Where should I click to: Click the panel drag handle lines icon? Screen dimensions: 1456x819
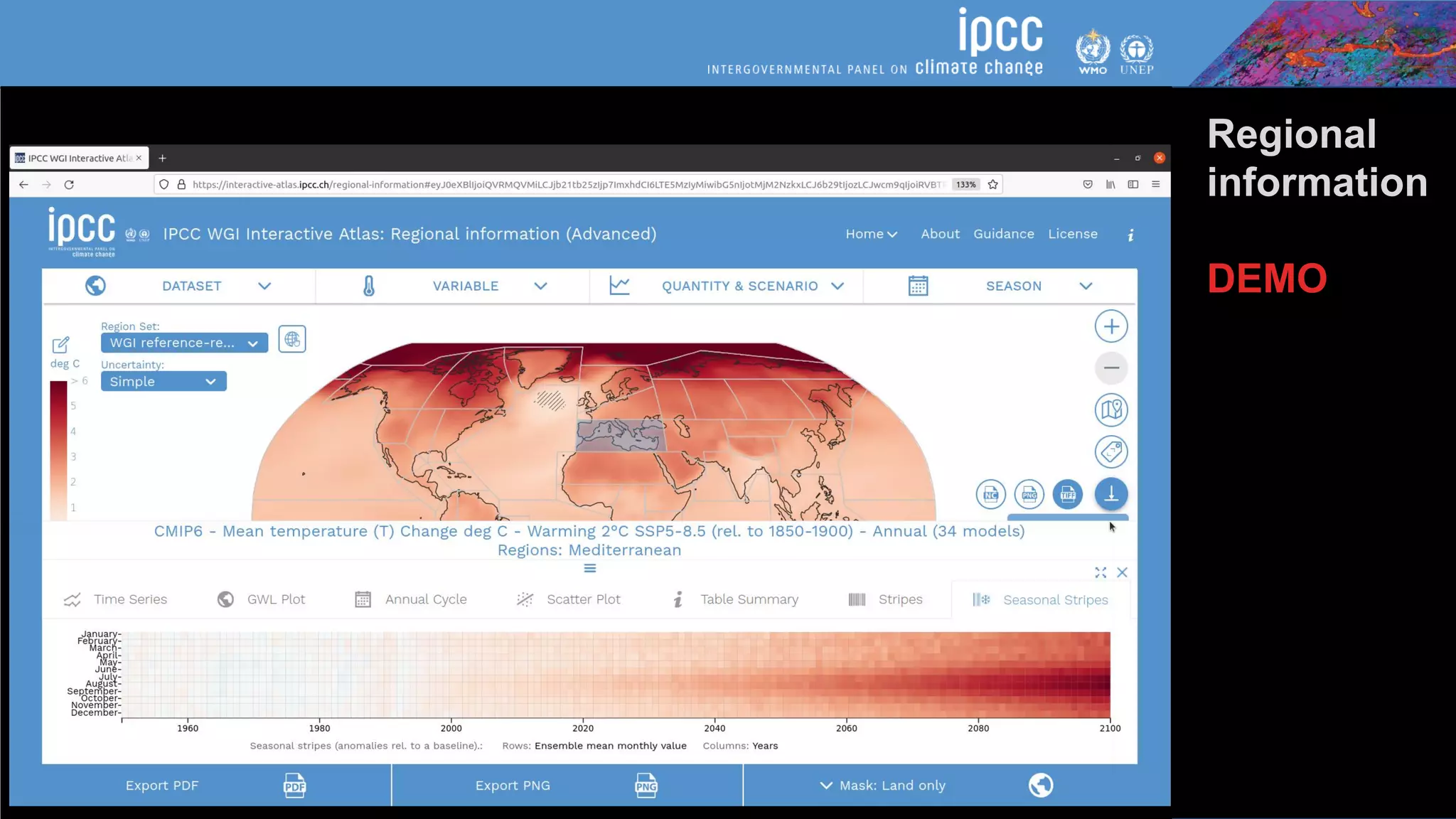point(589,568)
